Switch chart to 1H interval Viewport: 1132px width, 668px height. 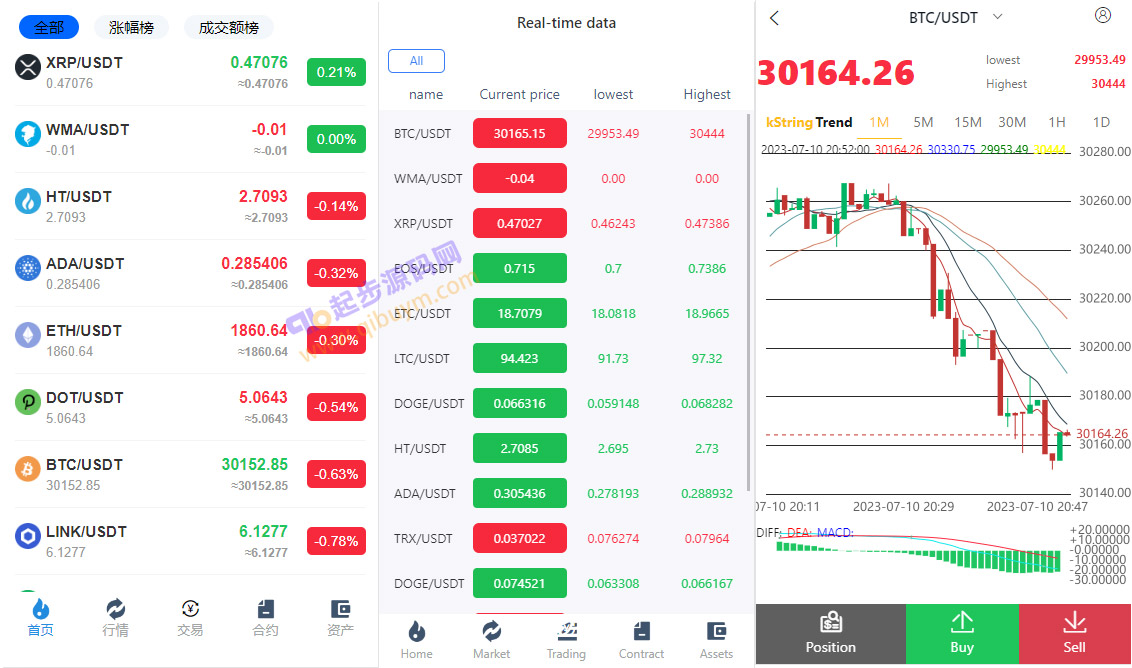coord(1057,122)
